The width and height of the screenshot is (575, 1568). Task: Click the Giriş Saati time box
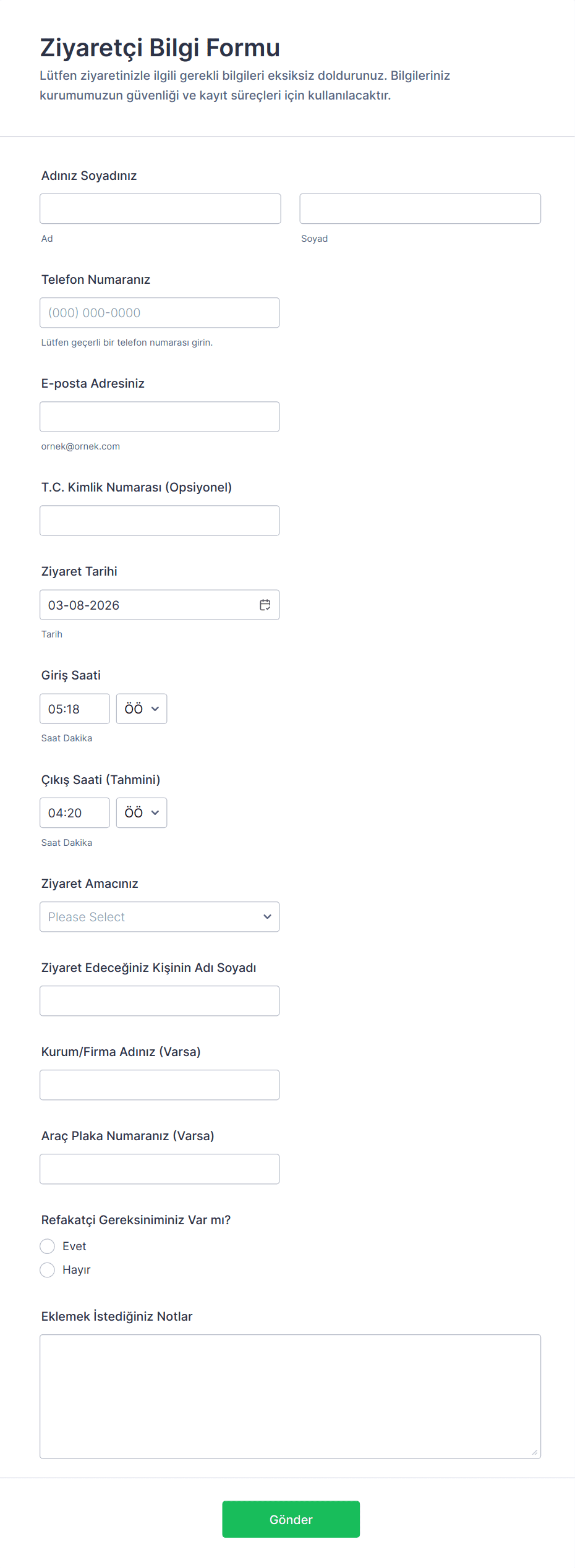coord(75,709)
